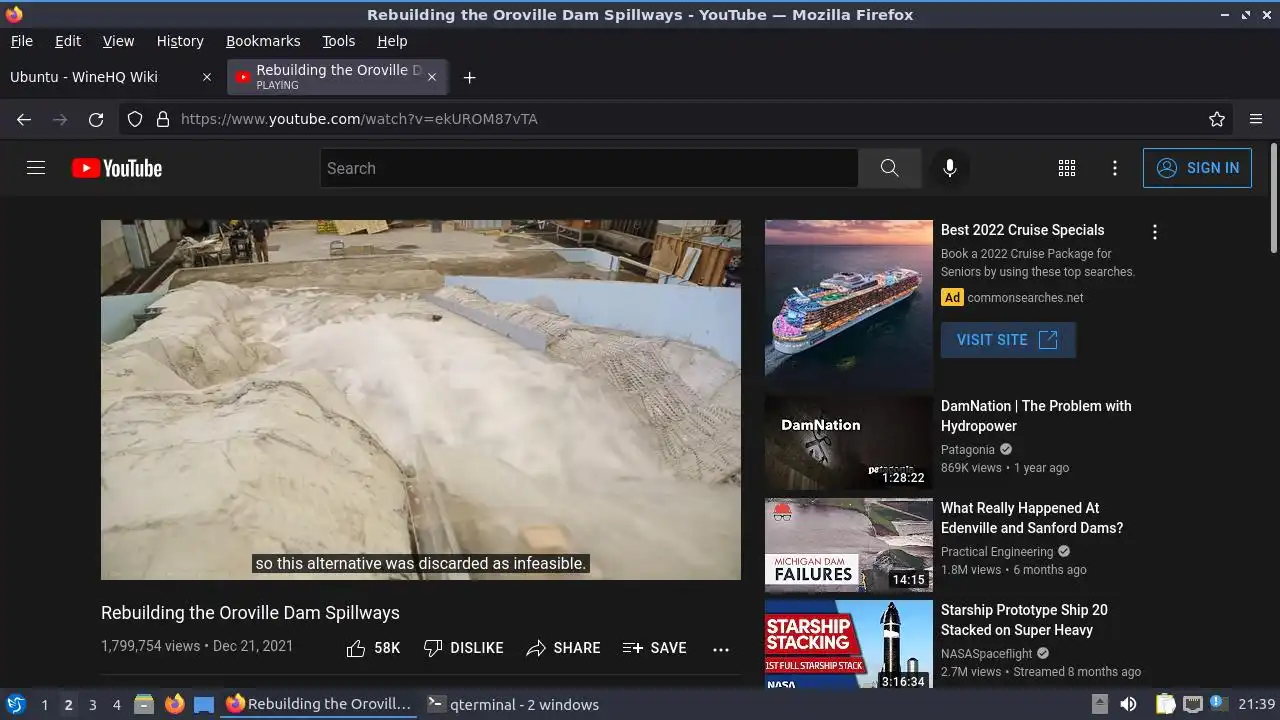The image size is (1280, 720).
Task: Open the History menu
Action: [x=180, y=41]
